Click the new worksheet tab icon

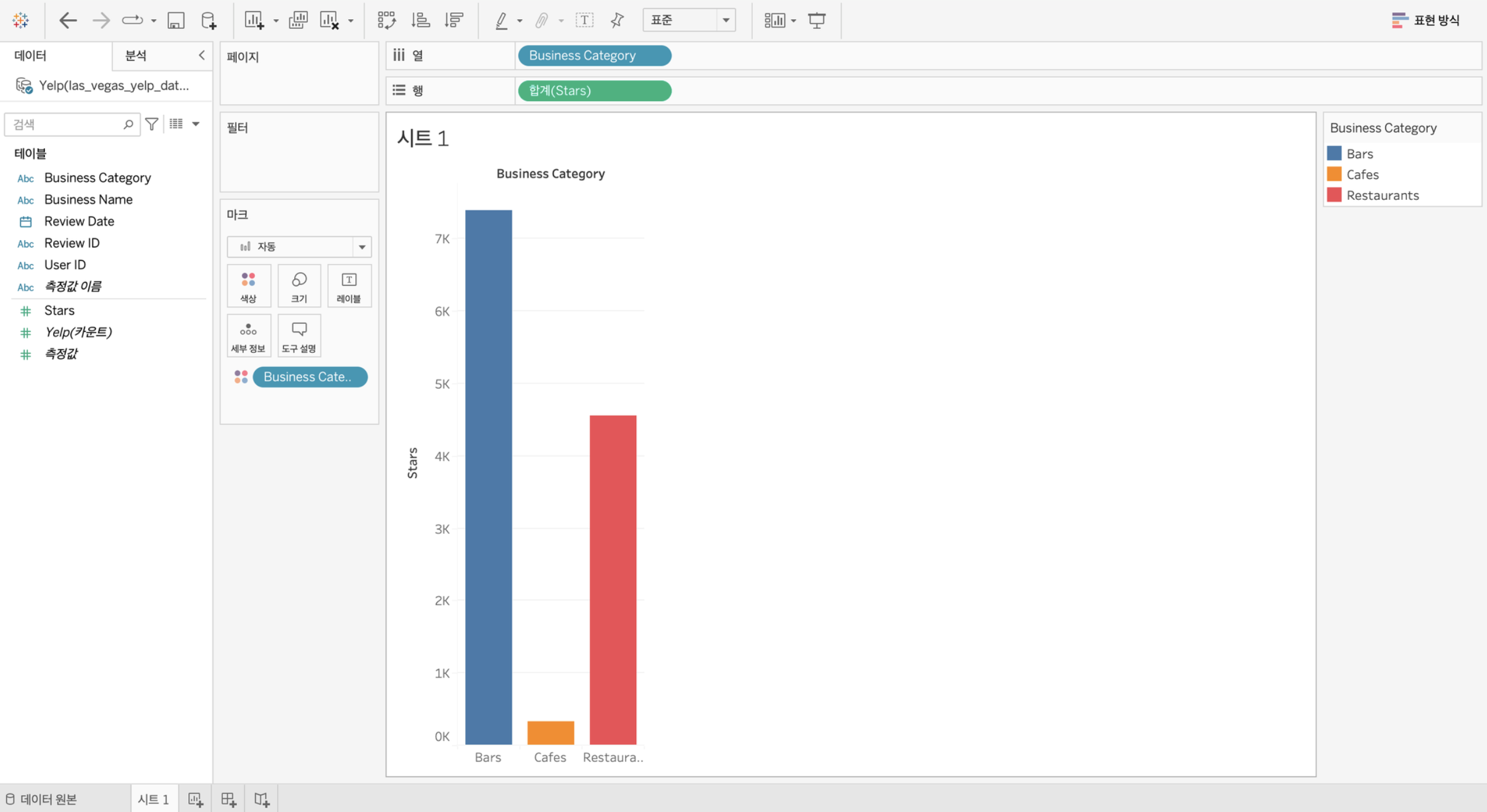coord(195,800)
